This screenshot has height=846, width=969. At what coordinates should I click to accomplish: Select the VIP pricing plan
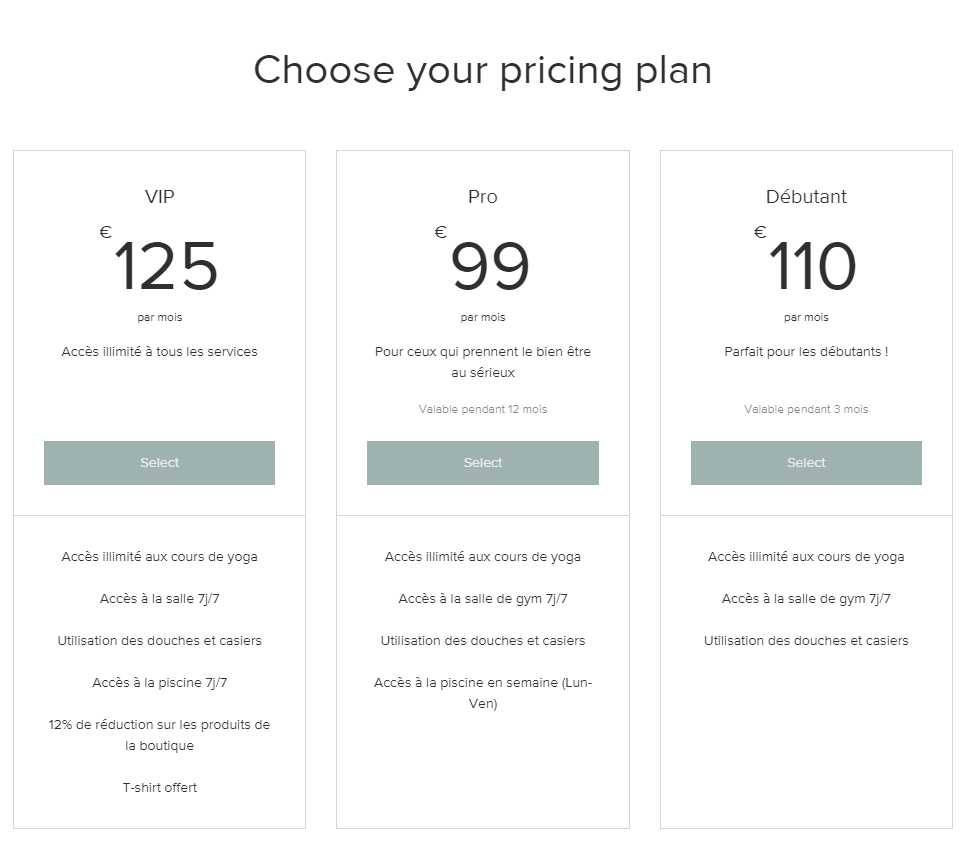(159, 463)
